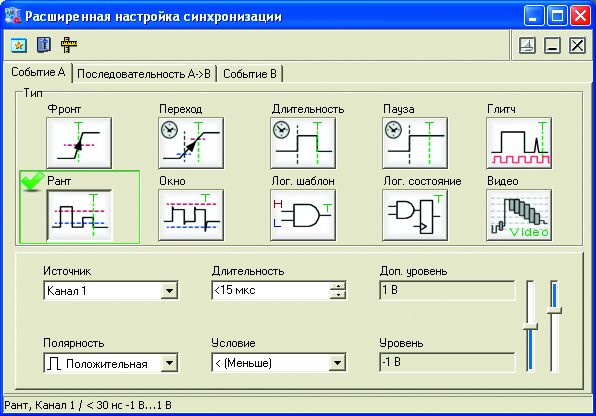Click the Доп. уровень field showing 1 В
The height and width of the screenshot is (416, 596).
(x=447, y=291)
